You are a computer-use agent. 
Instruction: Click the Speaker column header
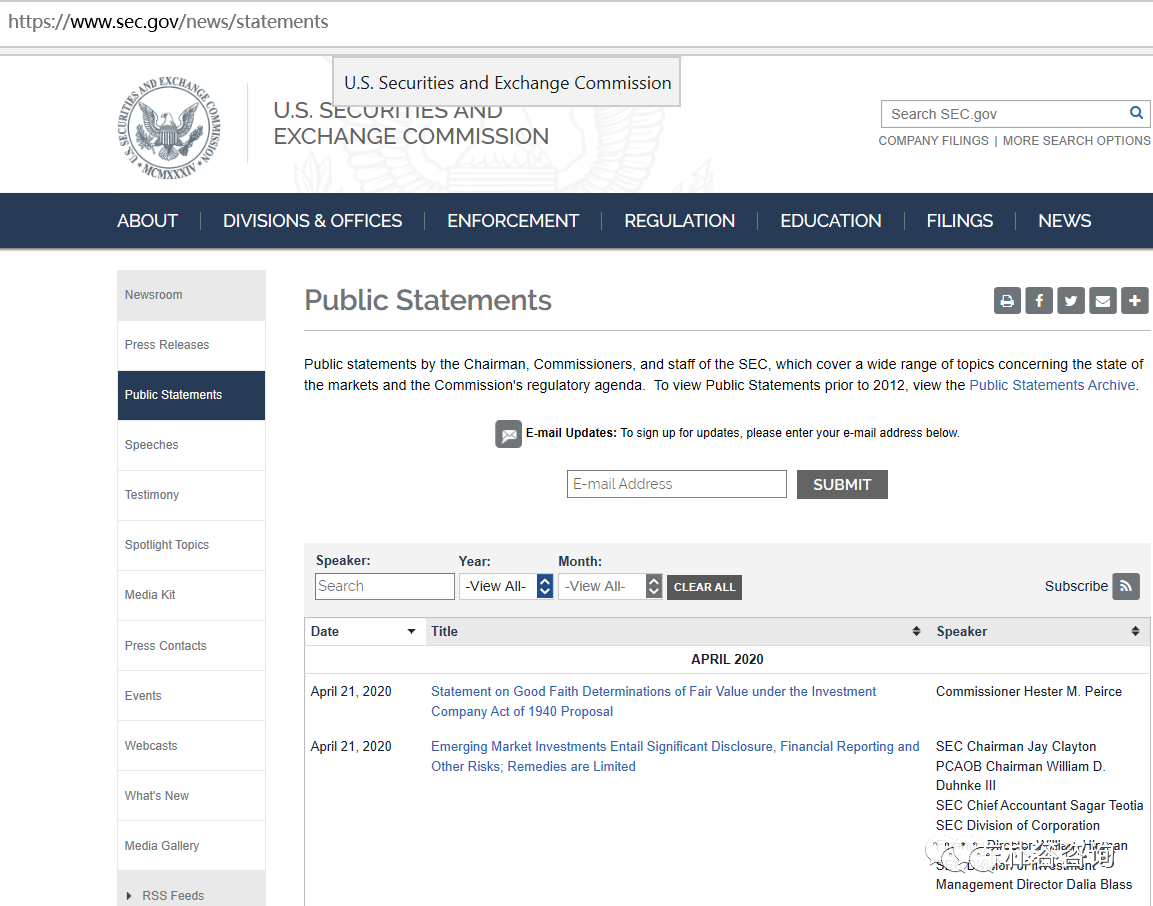pyautogui.click(x=1038, y=631)
